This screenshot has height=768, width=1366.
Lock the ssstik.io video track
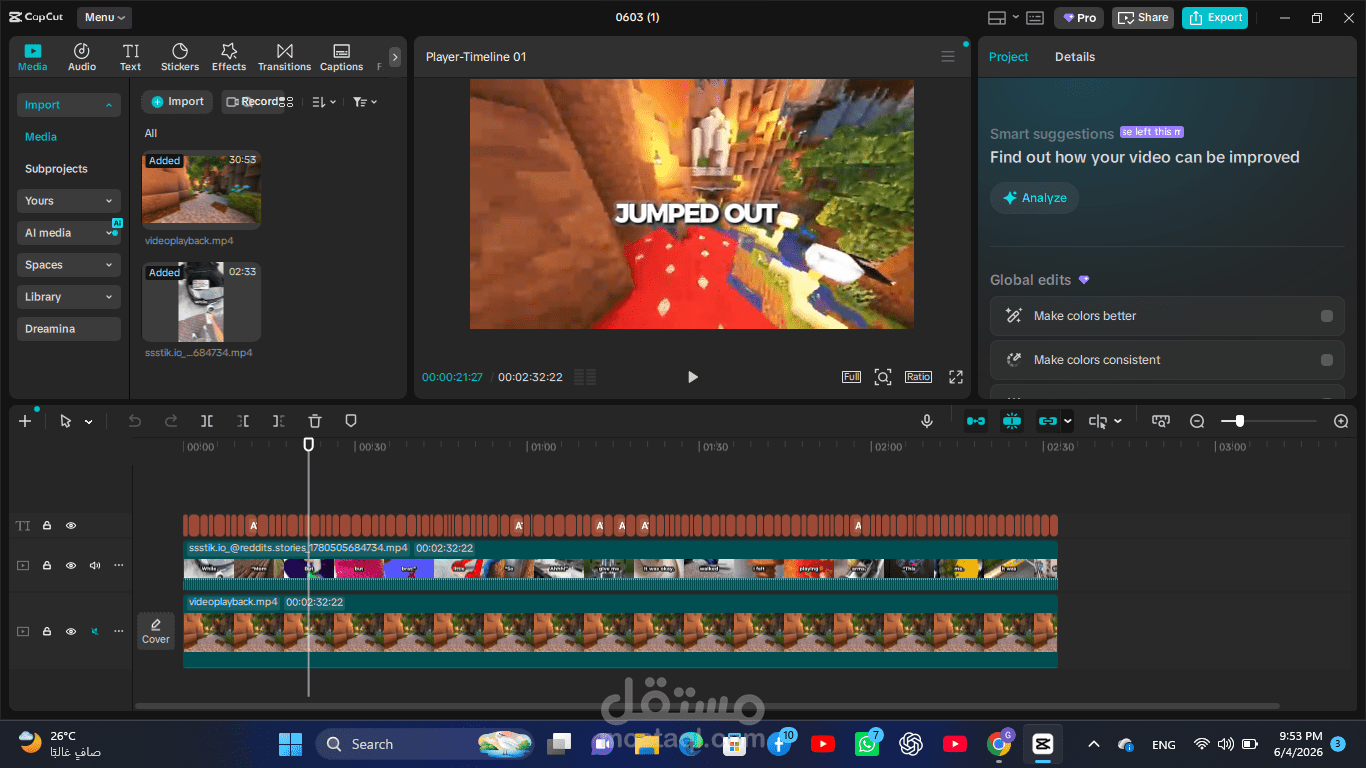point(47,565)
